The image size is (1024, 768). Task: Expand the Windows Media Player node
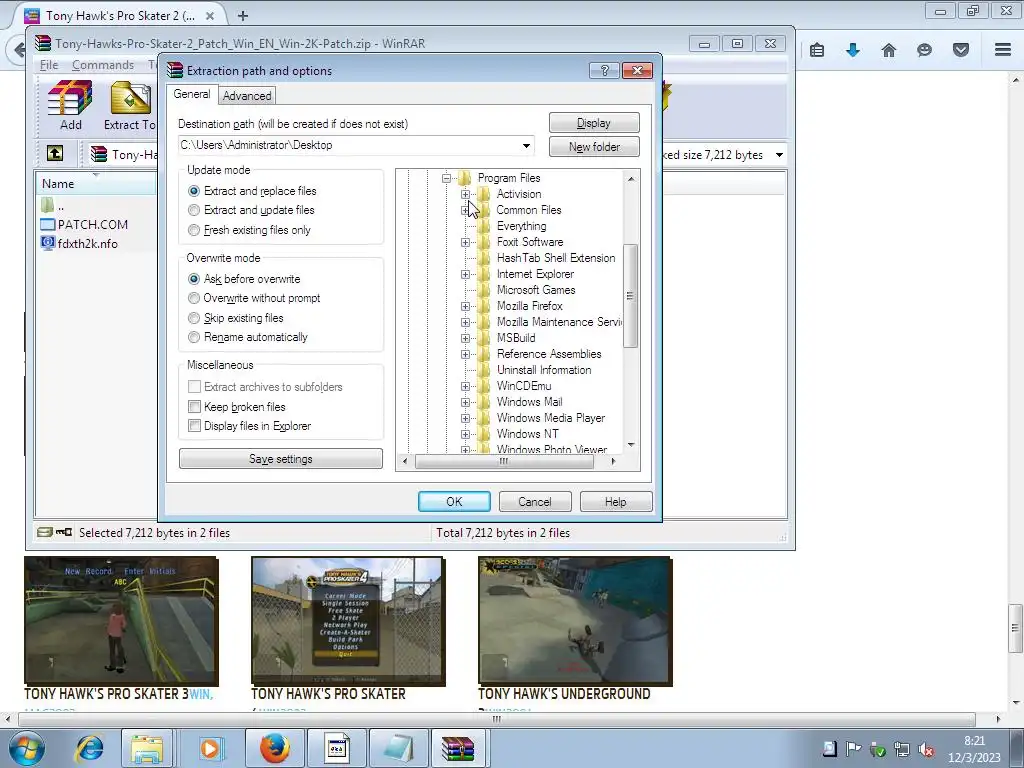(466, 418)
